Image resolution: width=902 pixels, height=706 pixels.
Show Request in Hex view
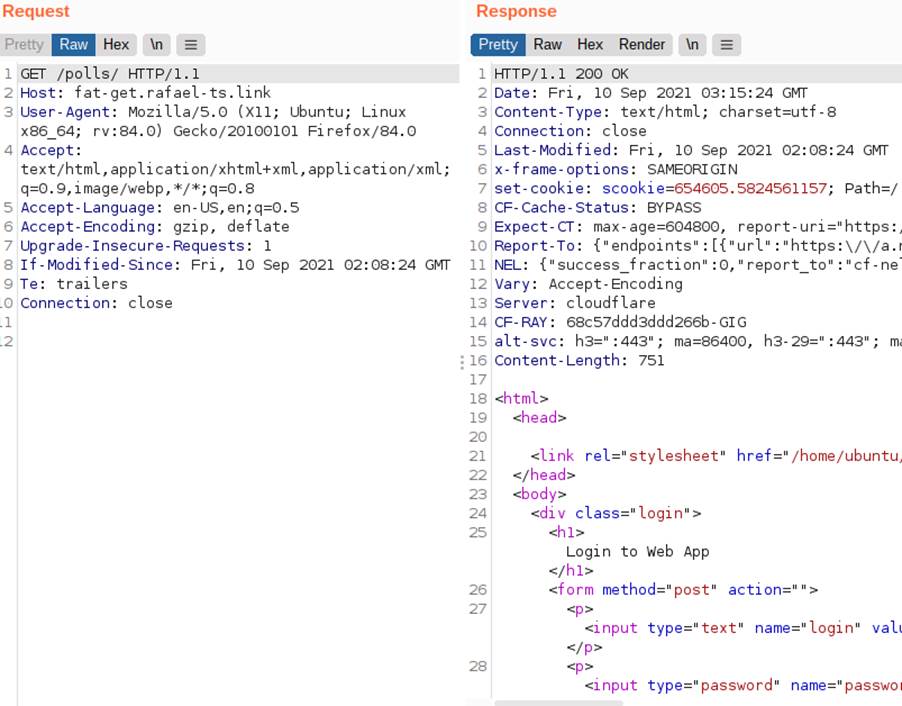click(116, 45)
